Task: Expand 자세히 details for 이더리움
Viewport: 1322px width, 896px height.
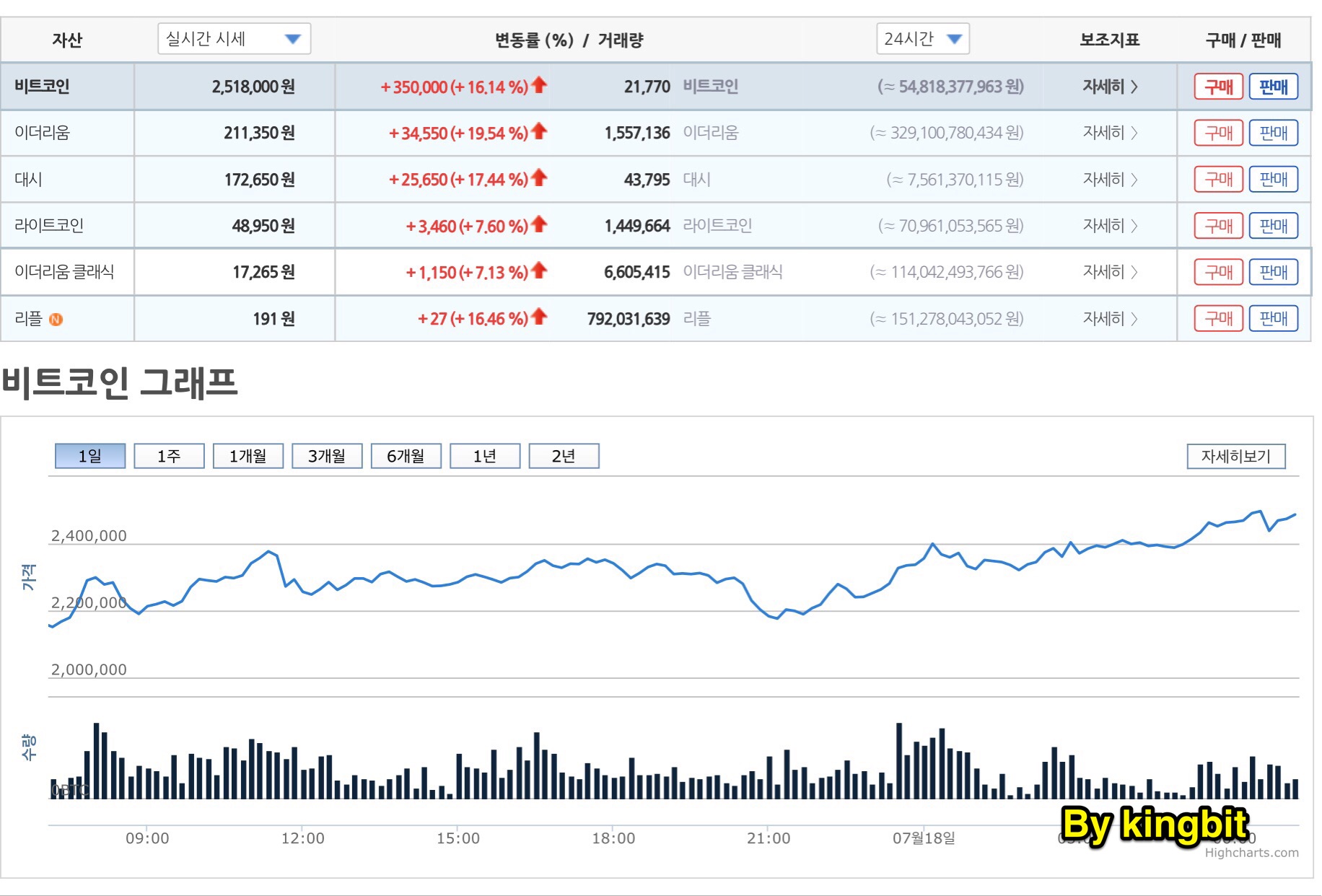Action: [x=1110, y=133]
